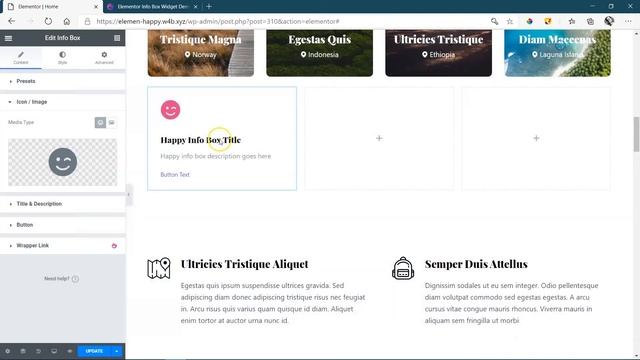This screenshot has width=640, height=360.
Task: Open the Diam Maecenas Laguna Island card
Action: click(558, 53)
